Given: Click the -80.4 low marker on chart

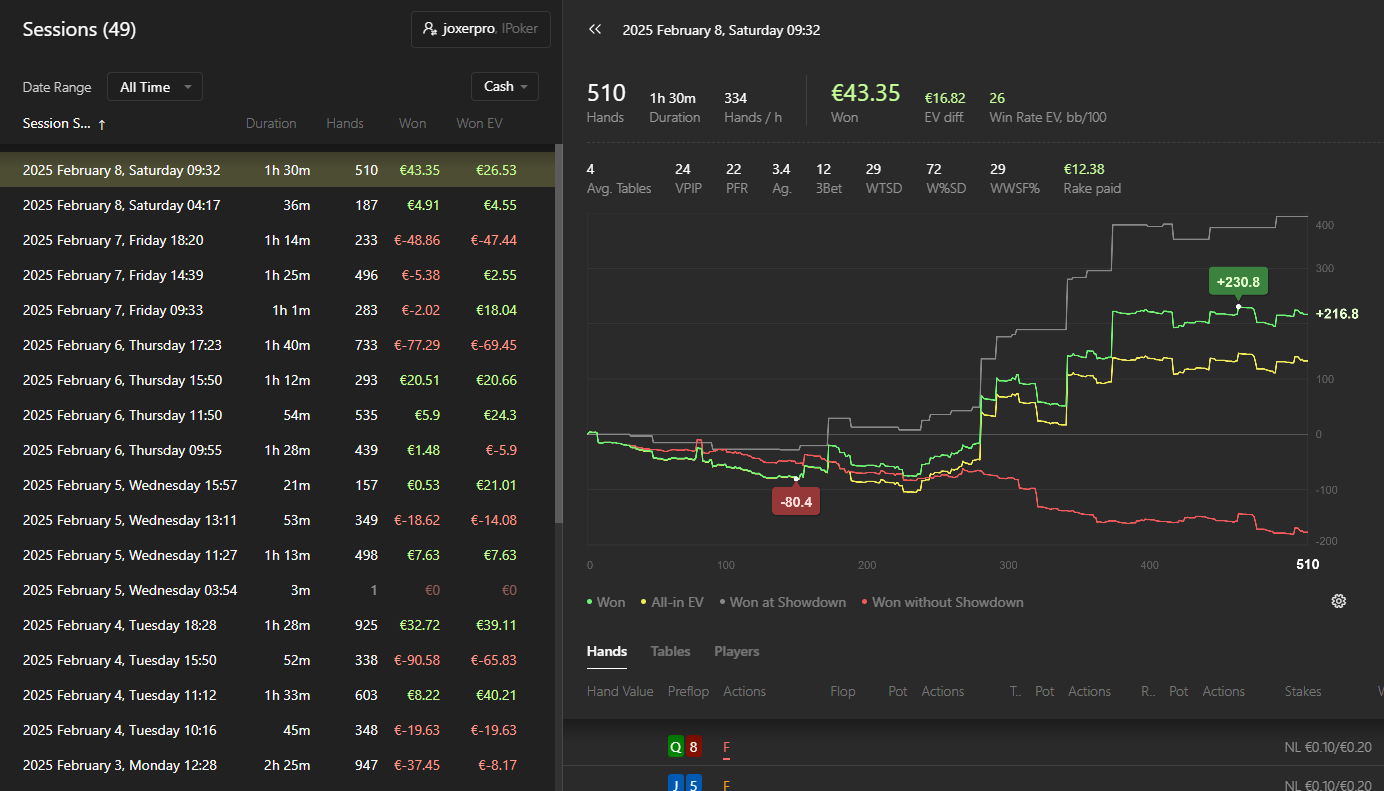Looking at the screenshot, I should (x=796, y=502).
